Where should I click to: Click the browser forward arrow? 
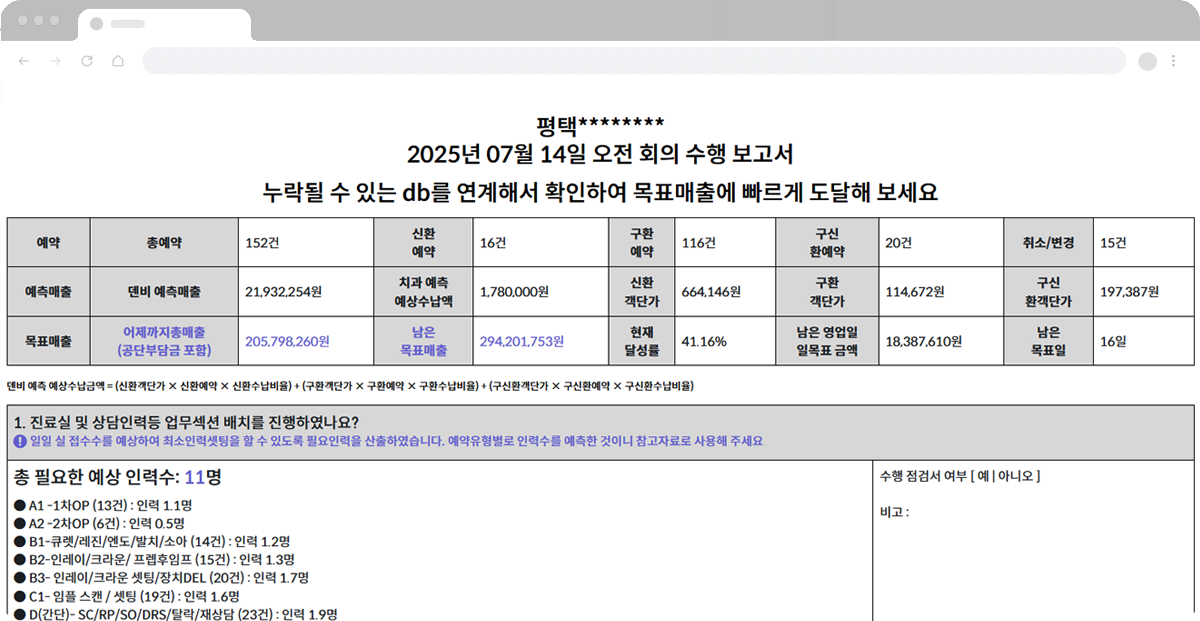tap(55, 61)
